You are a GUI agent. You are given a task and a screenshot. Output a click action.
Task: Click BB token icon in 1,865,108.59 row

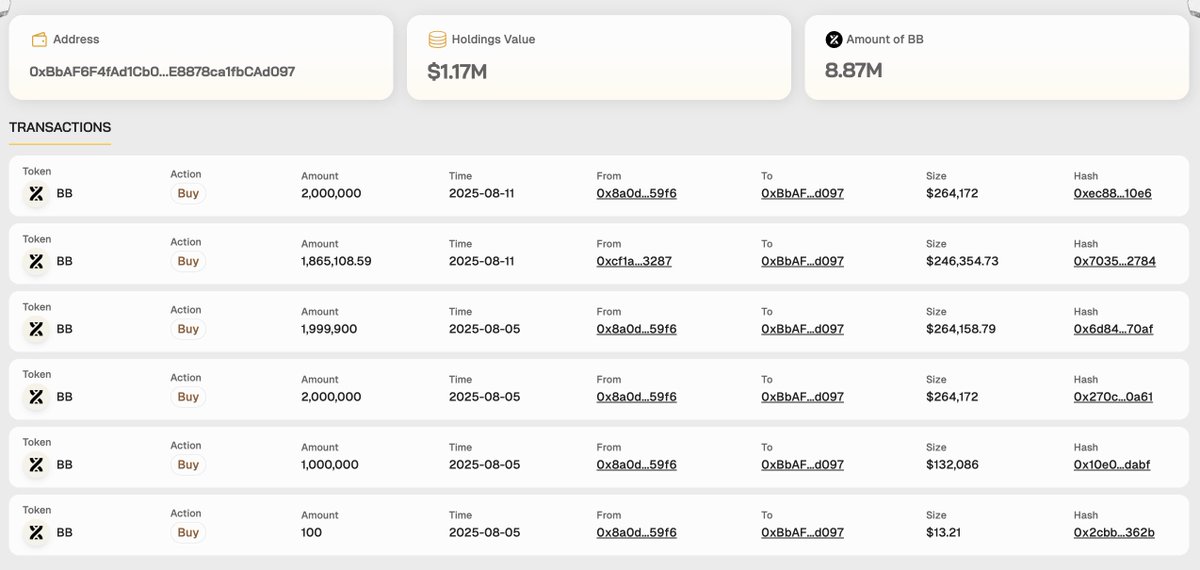pos(36,262)
